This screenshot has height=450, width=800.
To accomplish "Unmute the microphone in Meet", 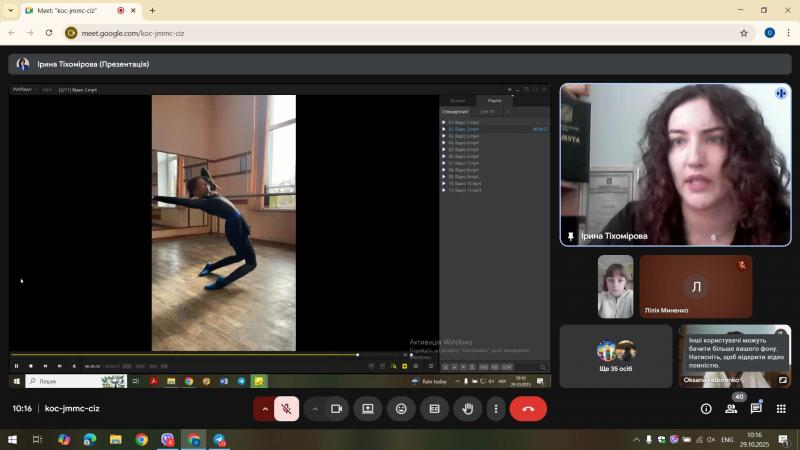I will [286, 409].
